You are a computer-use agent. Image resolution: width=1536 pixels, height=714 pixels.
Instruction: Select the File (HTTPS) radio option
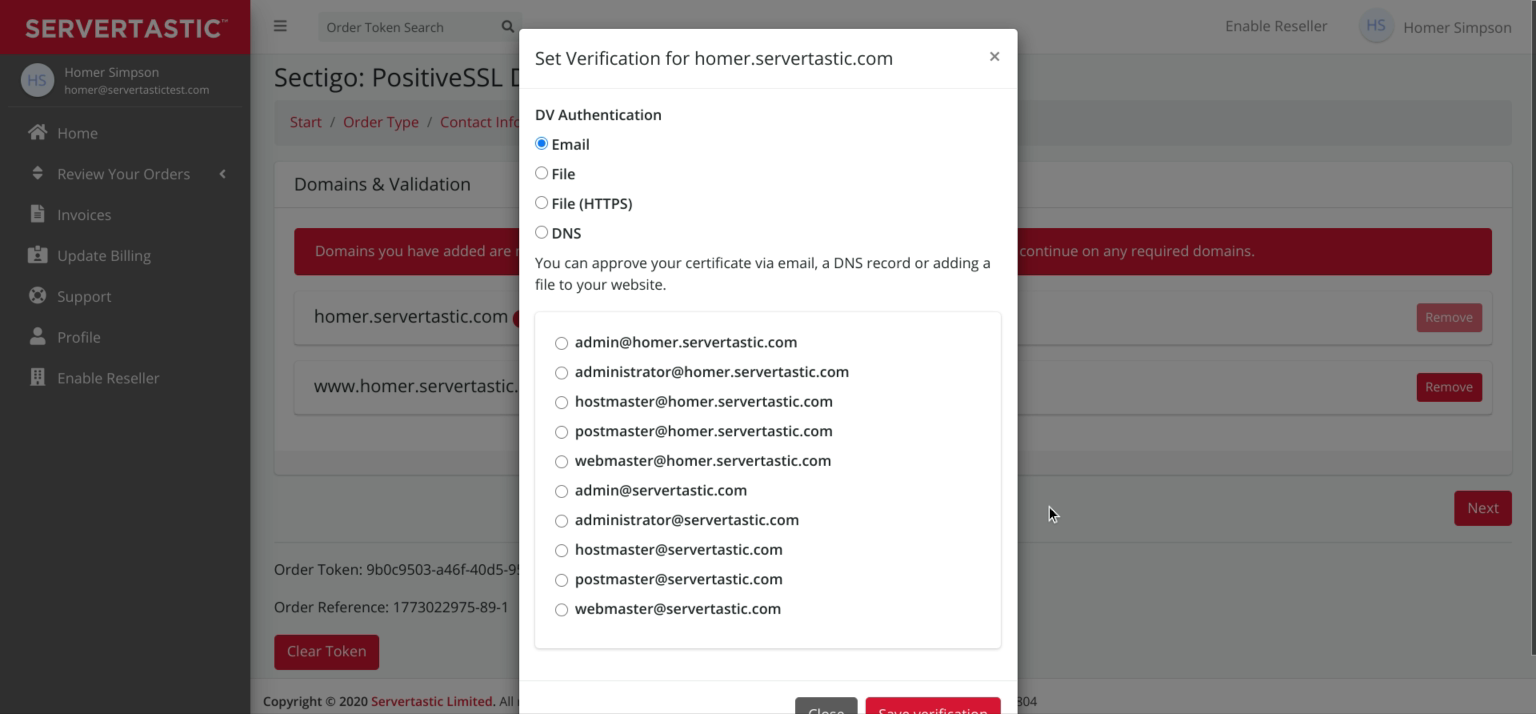click(541, 203)
